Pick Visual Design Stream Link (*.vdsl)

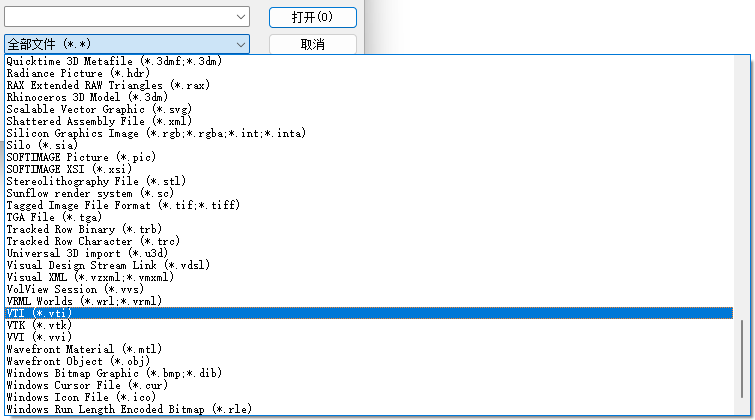click(369, 265)
